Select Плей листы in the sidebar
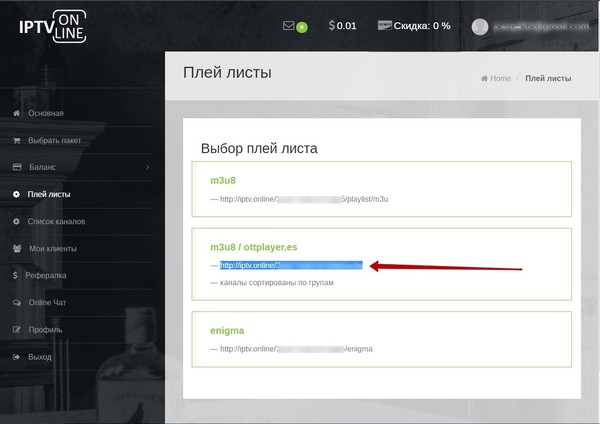This screenshot has height=424, width=600. 49,194
